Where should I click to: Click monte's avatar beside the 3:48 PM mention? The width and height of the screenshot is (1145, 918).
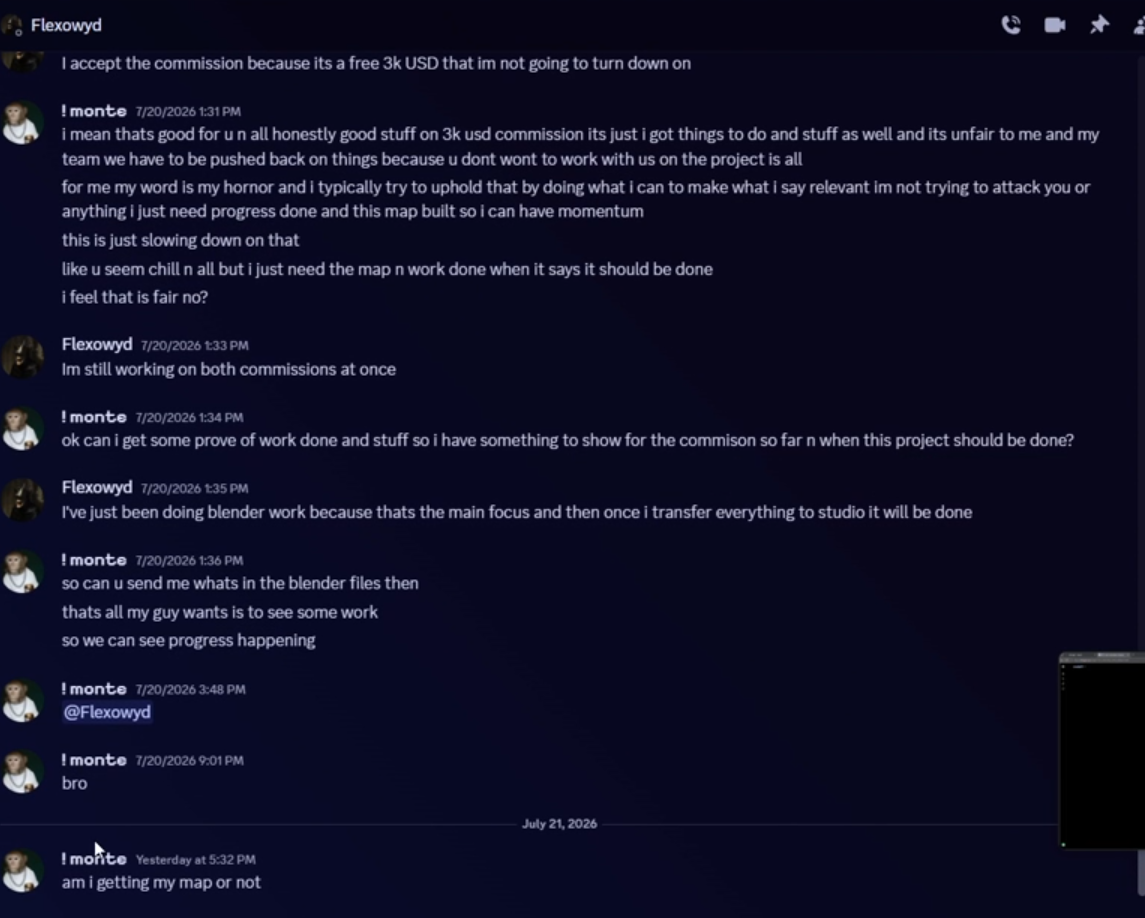tap(21, 701)
